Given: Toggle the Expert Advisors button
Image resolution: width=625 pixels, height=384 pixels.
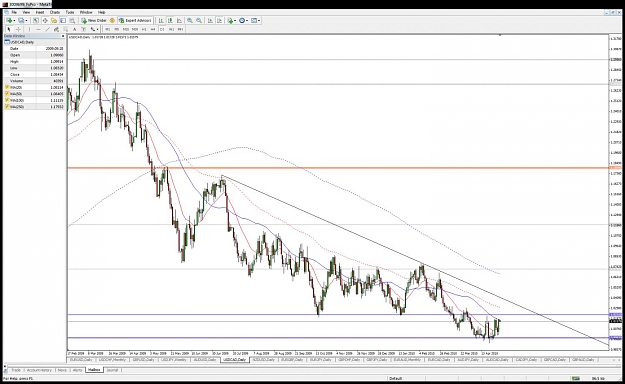Looking at the screenshot, I should (x=135, y=20).
